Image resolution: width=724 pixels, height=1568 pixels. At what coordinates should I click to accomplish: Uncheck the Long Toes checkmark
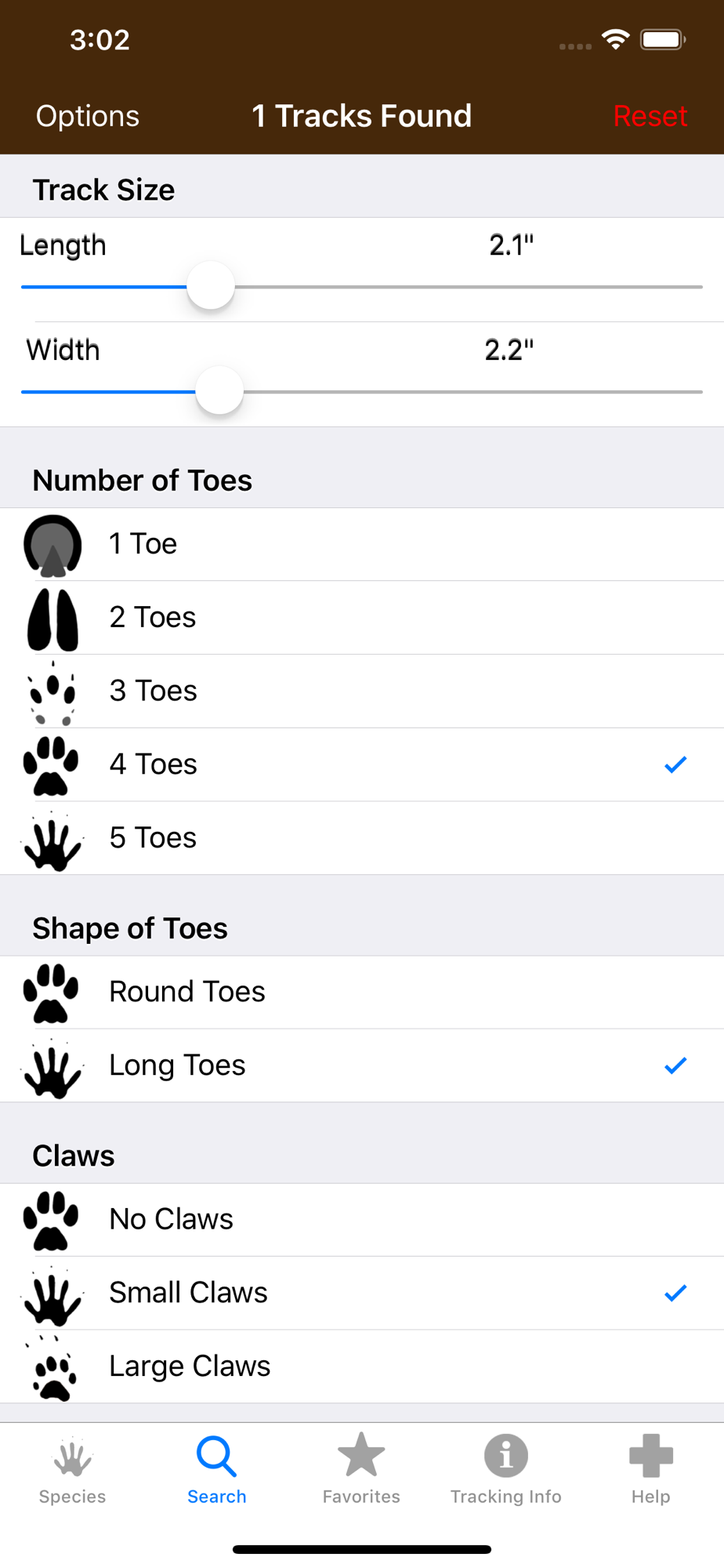(675, 1065)
